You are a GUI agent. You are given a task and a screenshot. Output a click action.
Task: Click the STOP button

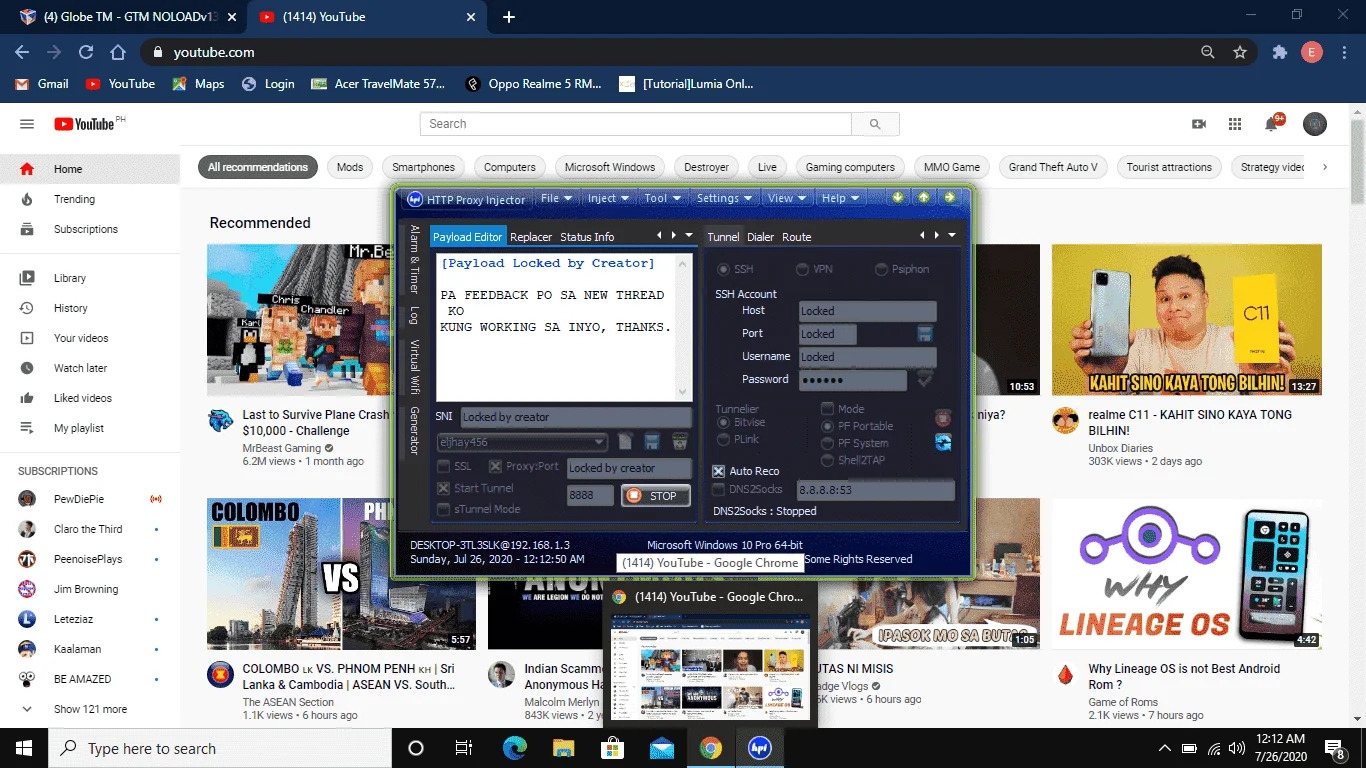click(x=656, y=496)
